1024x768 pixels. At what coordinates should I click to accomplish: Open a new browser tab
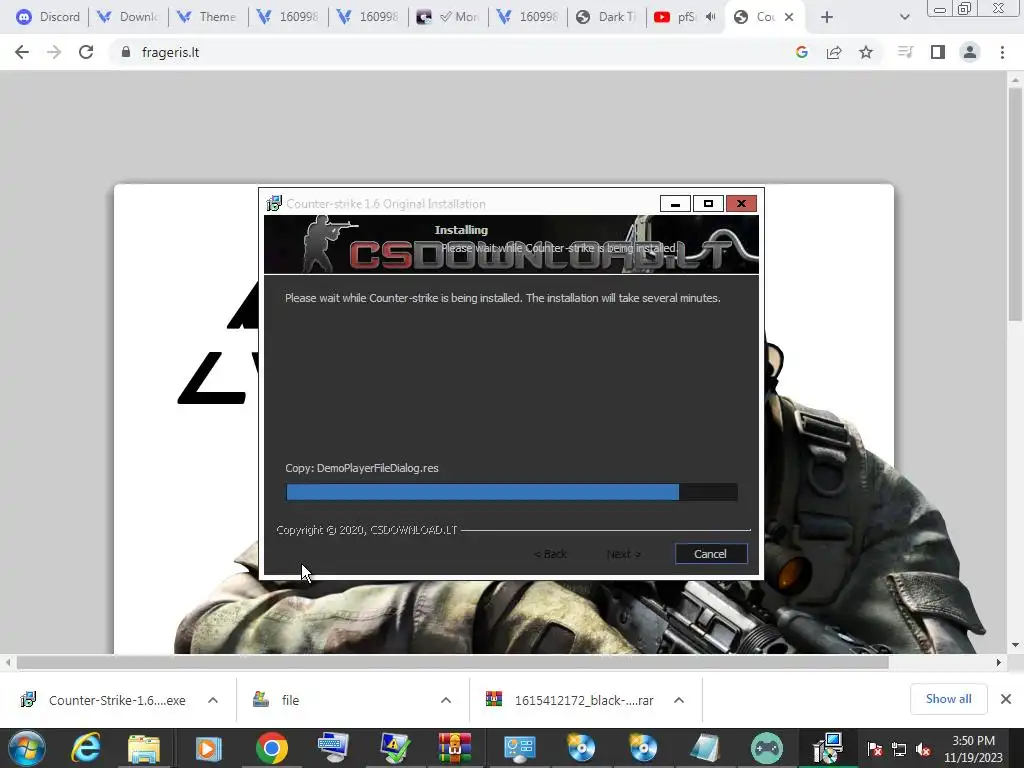coord(827,17)
